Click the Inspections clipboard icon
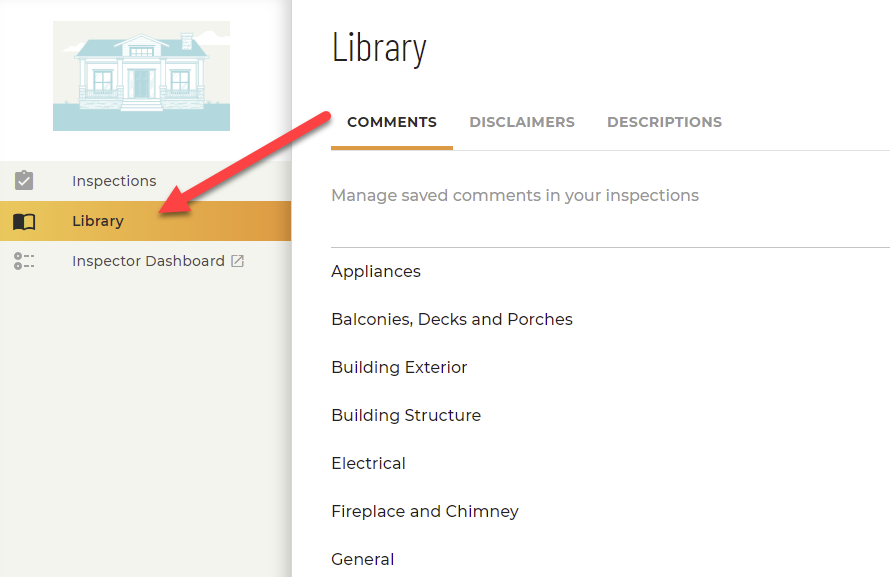 (24, 181)
